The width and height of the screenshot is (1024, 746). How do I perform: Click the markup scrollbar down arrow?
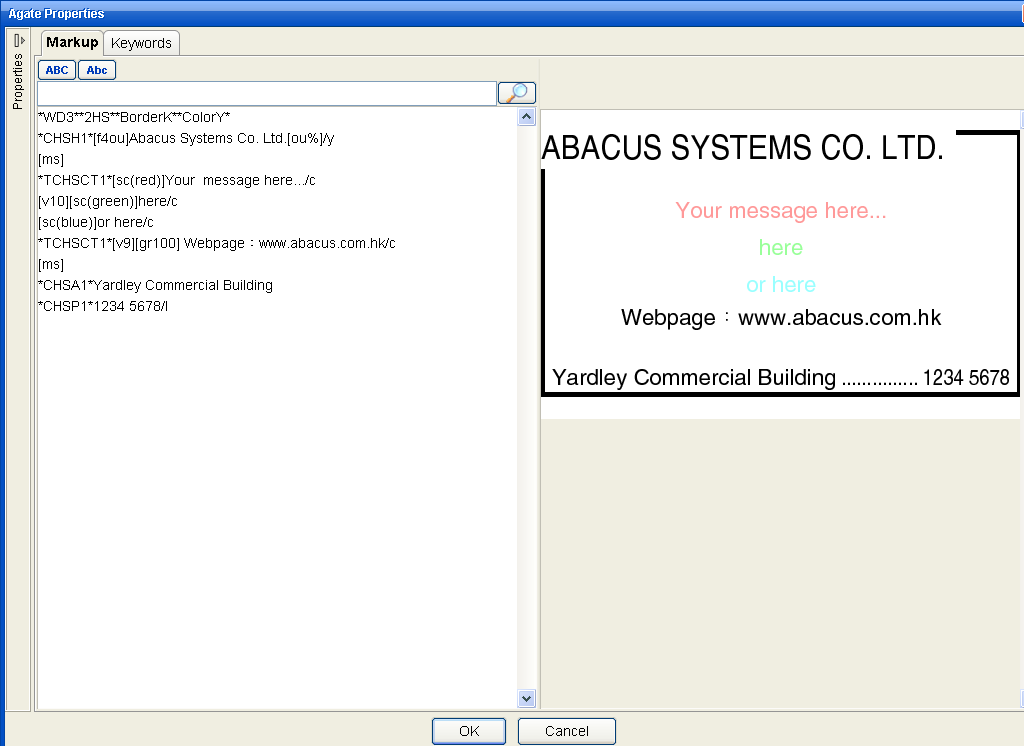526,698
